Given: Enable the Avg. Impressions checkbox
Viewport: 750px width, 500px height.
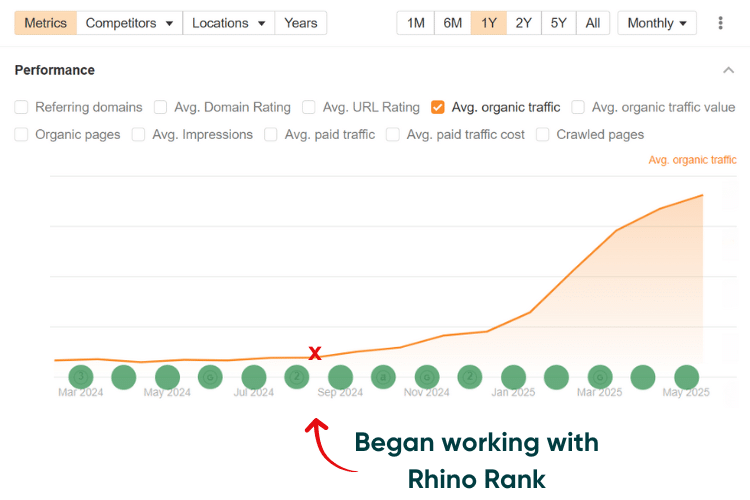Looking at the screenshot, I should coord(138,134).
